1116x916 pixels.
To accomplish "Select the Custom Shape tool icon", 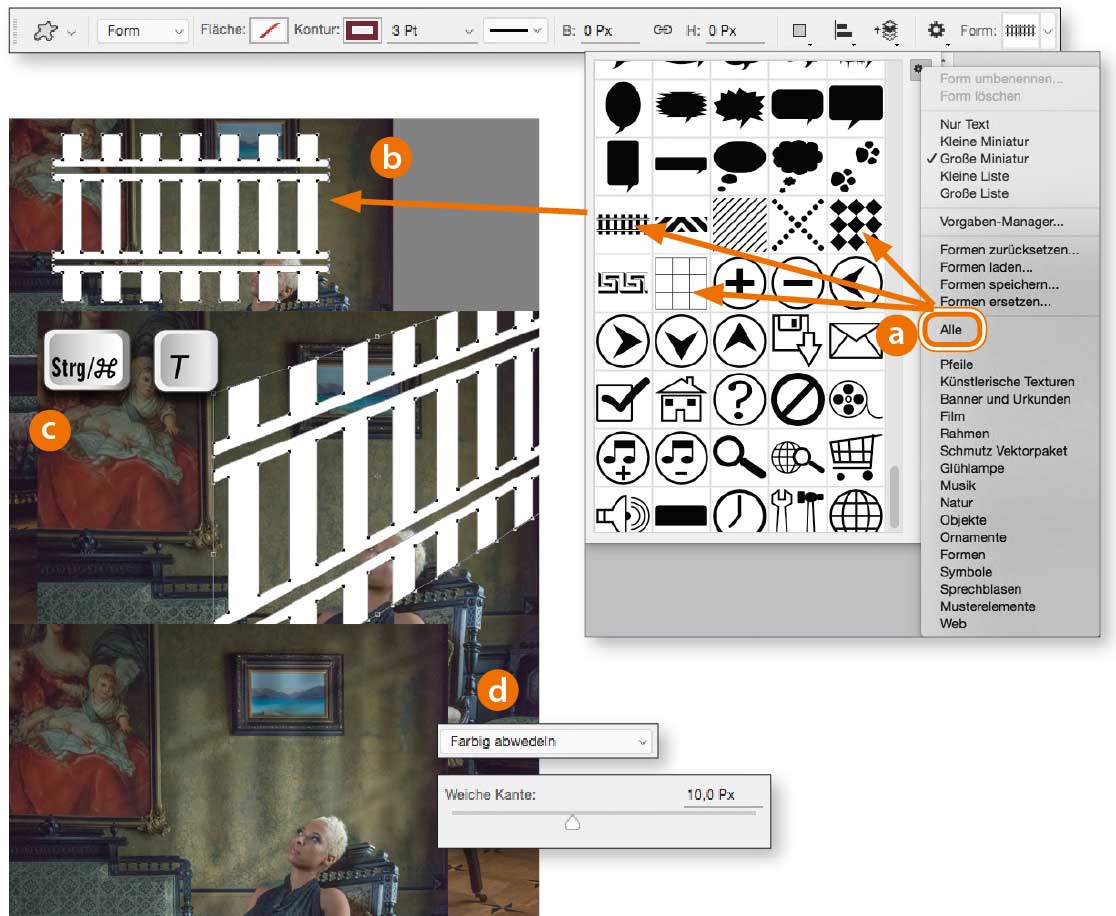I will coord(46,31).
